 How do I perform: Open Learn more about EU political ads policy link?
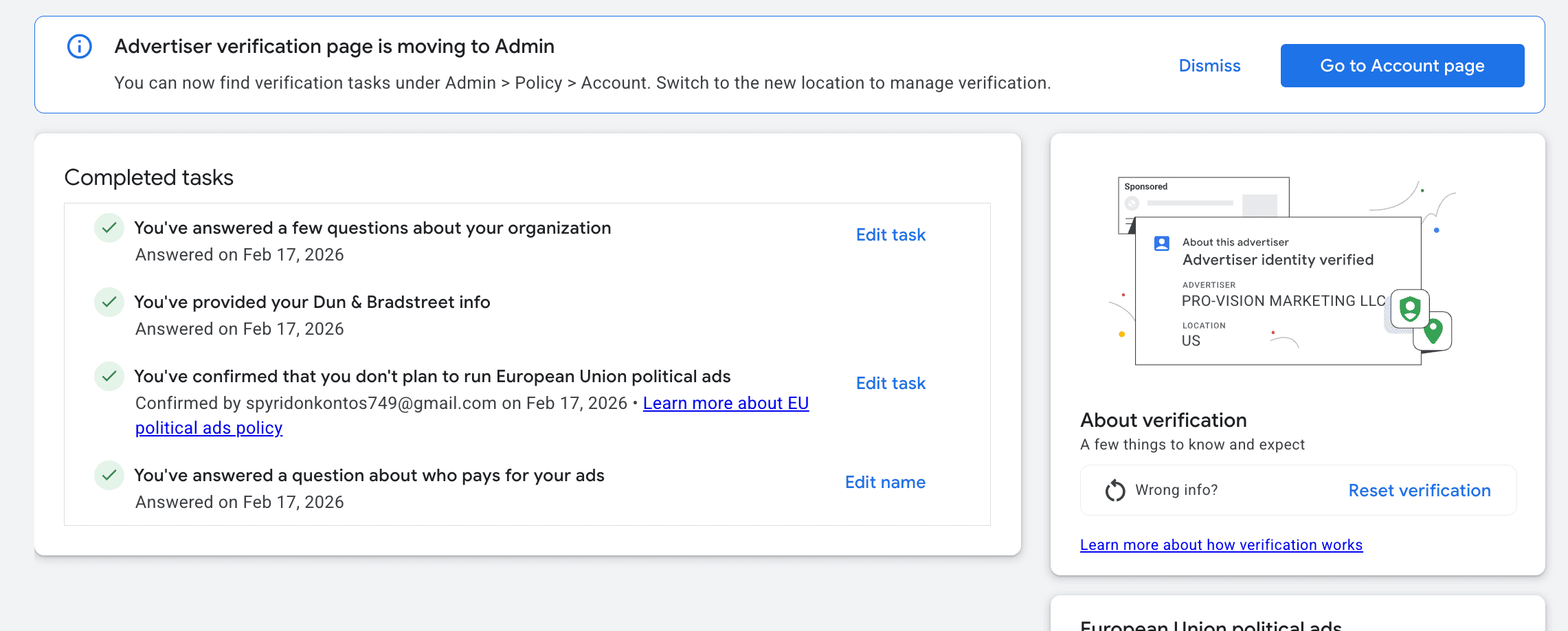[726, 403]
